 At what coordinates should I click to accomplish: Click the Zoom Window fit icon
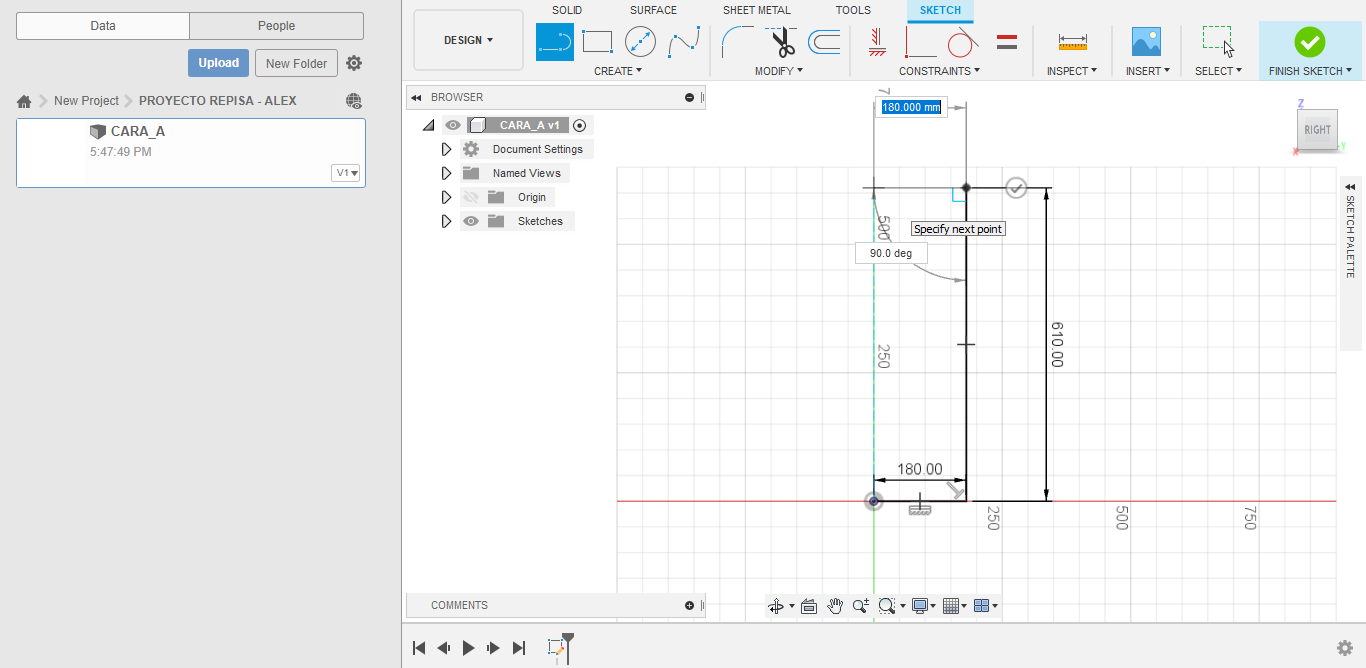coord(886,606)
